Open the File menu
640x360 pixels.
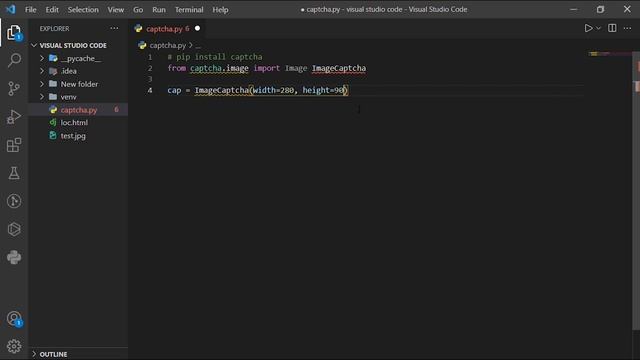31,9
